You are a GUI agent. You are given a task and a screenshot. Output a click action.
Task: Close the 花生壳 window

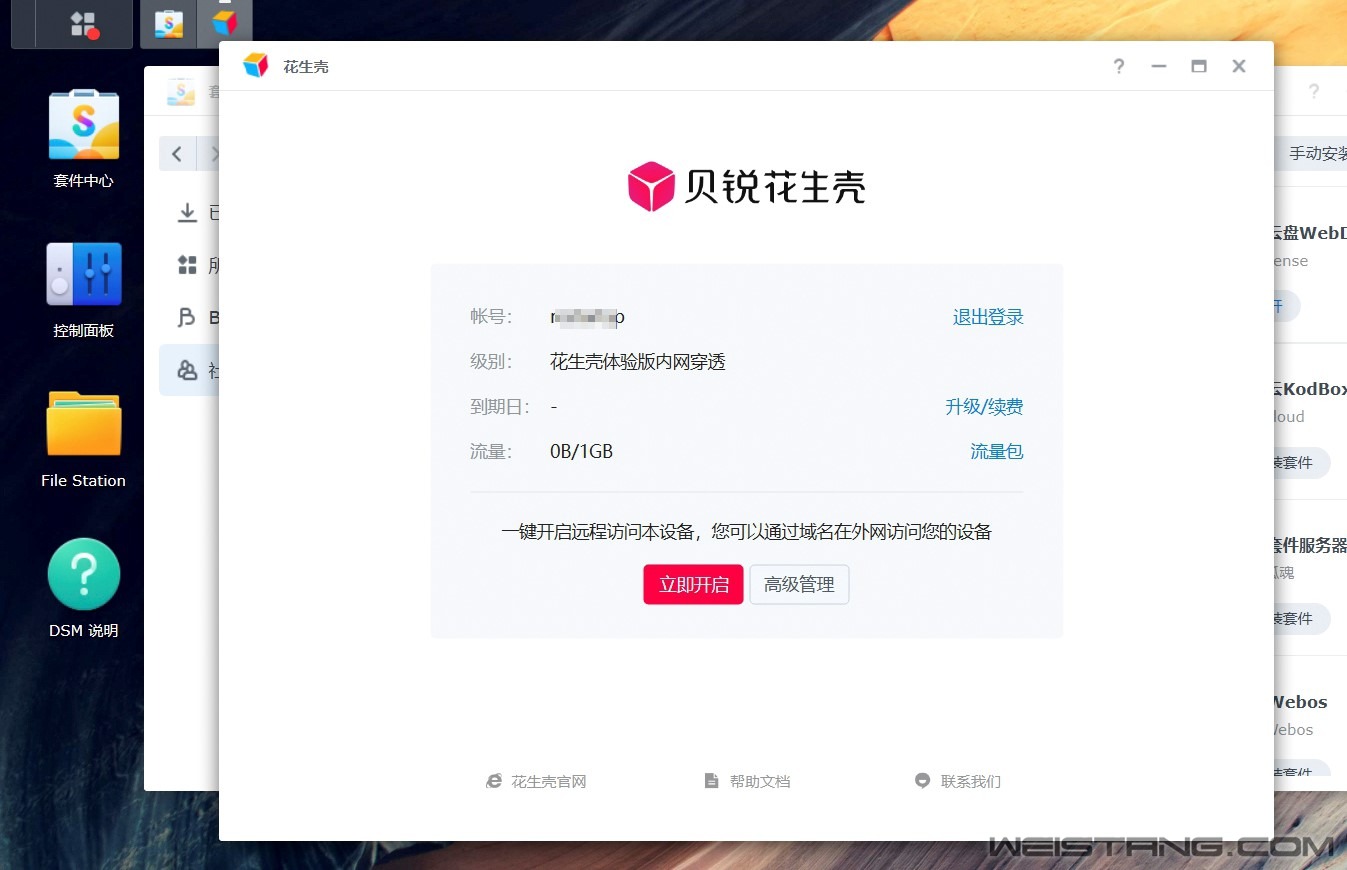click(x=1239, y=66)
